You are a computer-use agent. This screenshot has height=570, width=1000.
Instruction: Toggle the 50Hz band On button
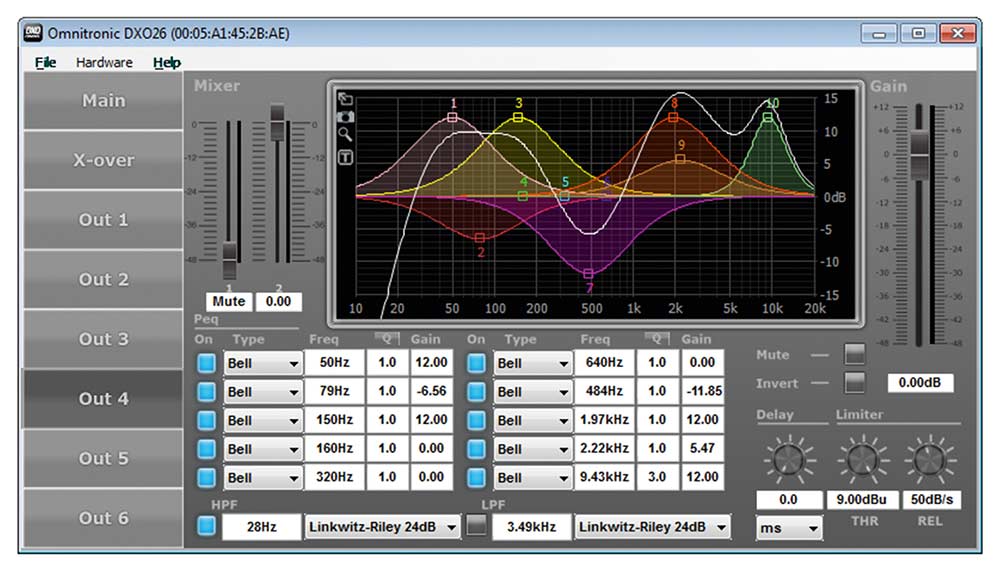pos(206,363)
